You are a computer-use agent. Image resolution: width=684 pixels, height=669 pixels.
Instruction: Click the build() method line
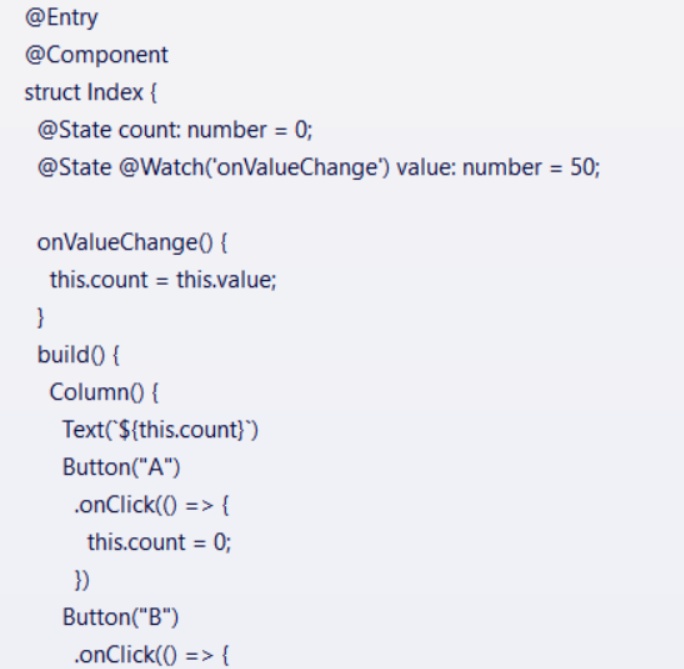click(71, 353)
